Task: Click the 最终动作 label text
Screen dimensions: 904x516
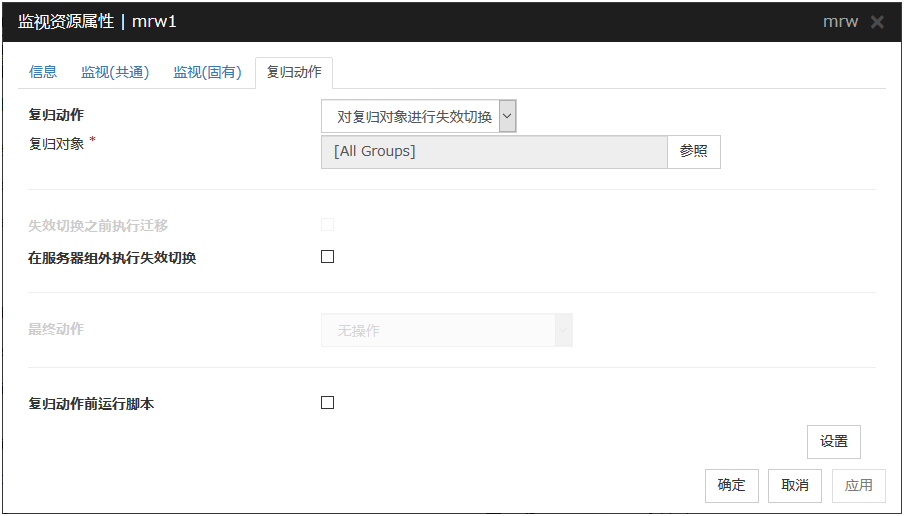Action: 56,329
